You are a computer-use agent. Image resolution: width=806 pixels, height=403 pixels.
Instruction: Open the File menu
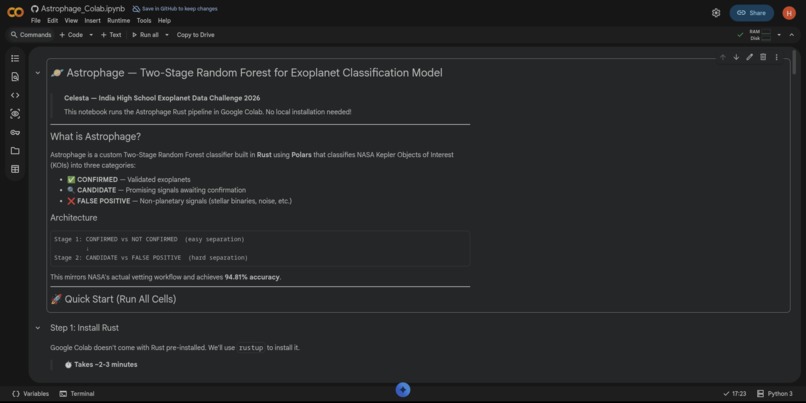point(35,21)
